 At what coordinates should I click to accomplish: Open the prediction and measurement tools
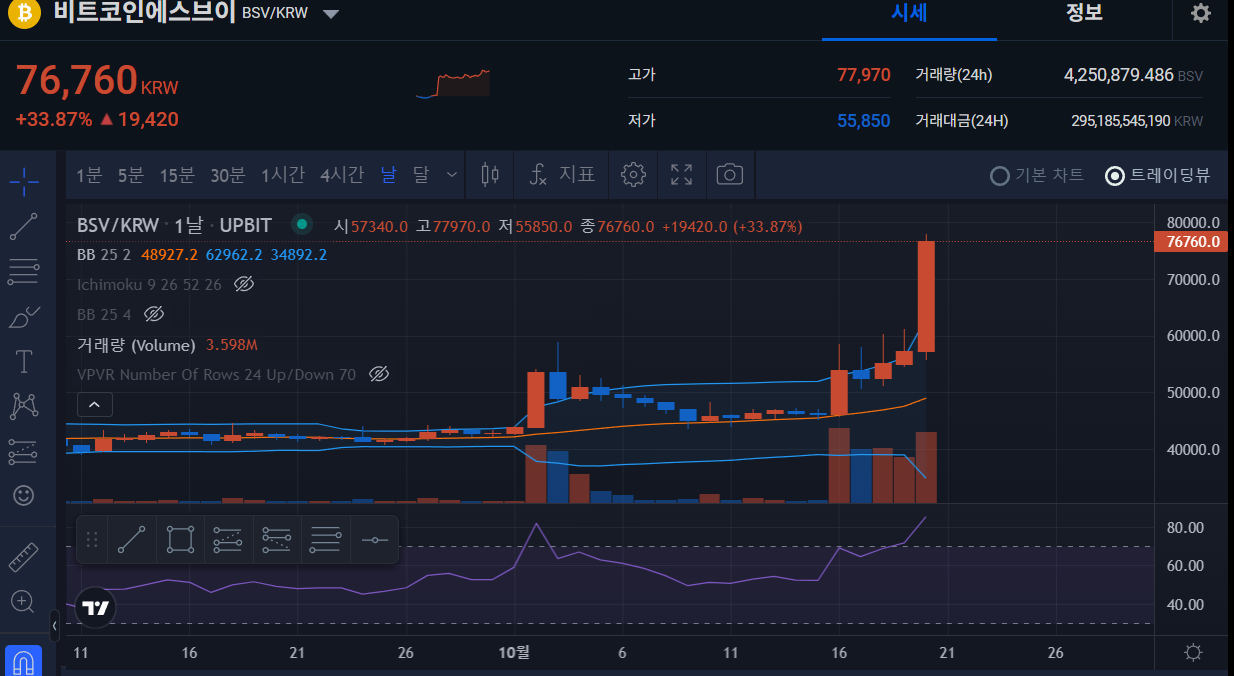coord(24,451)
